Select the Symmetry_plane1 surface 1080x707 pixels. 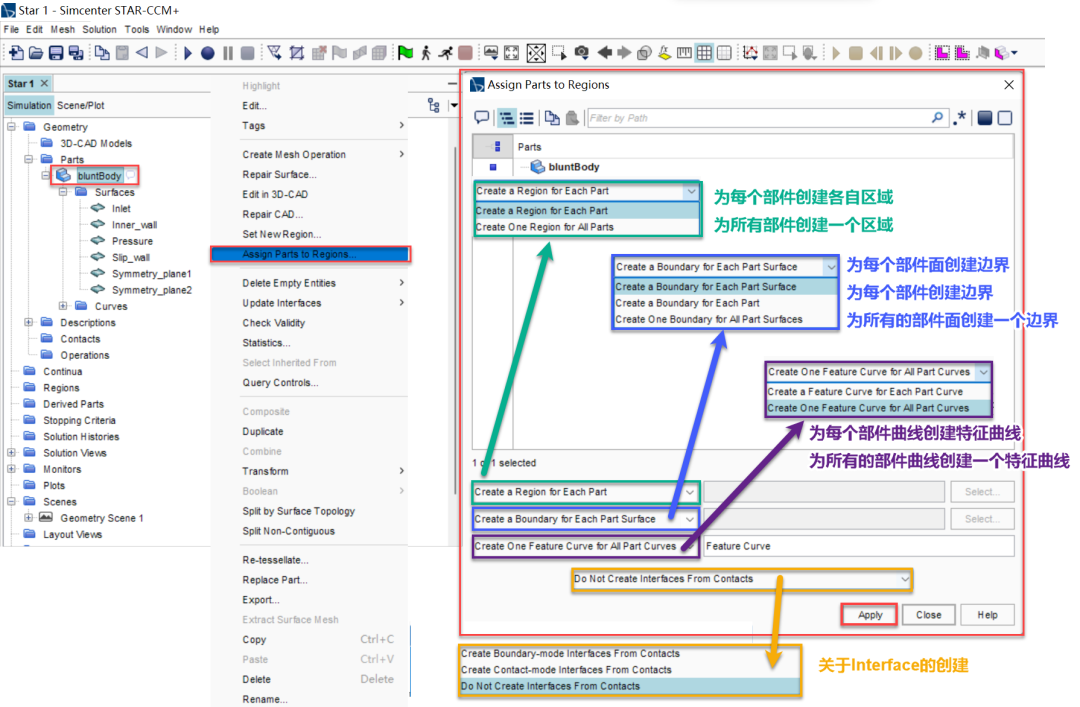point(152,274)
